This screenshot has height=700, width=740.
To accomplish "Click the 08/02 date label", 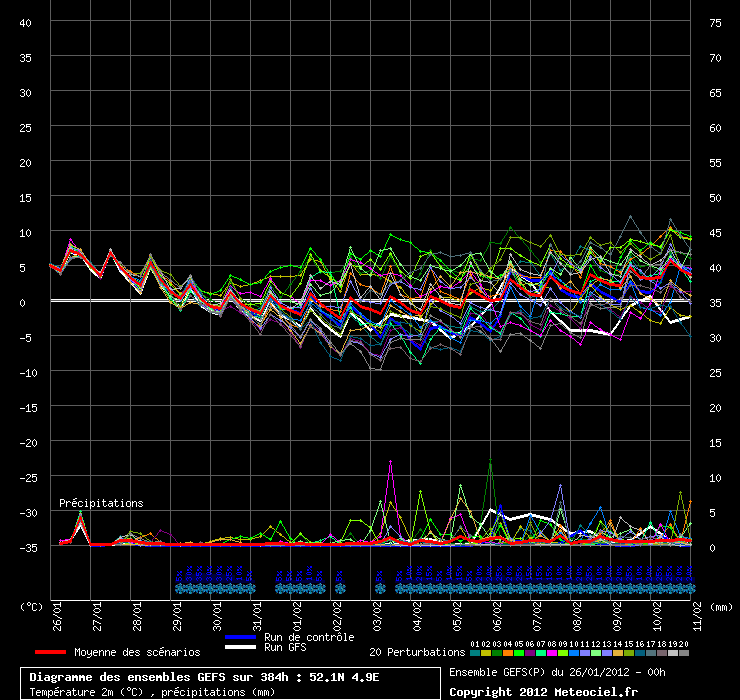I will (x=578, y=616).
